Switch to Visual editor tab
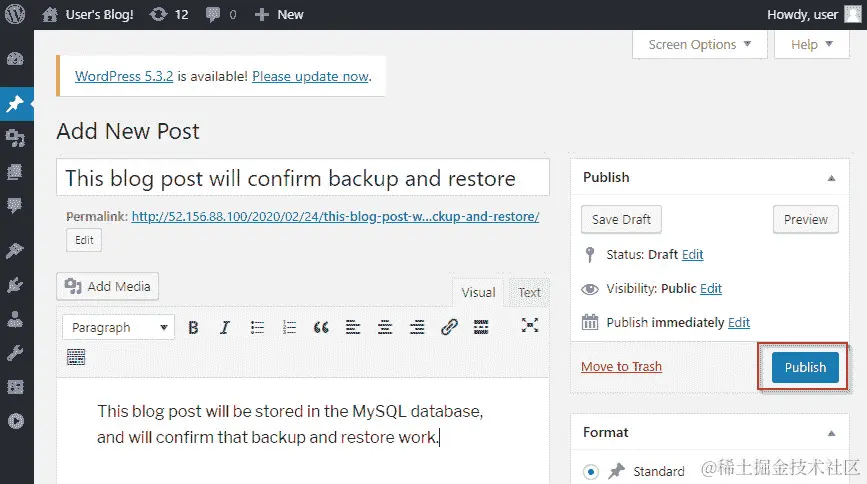The height and width of the screenshot is (484, 867). pyautogui.click(x=478, y=292)
